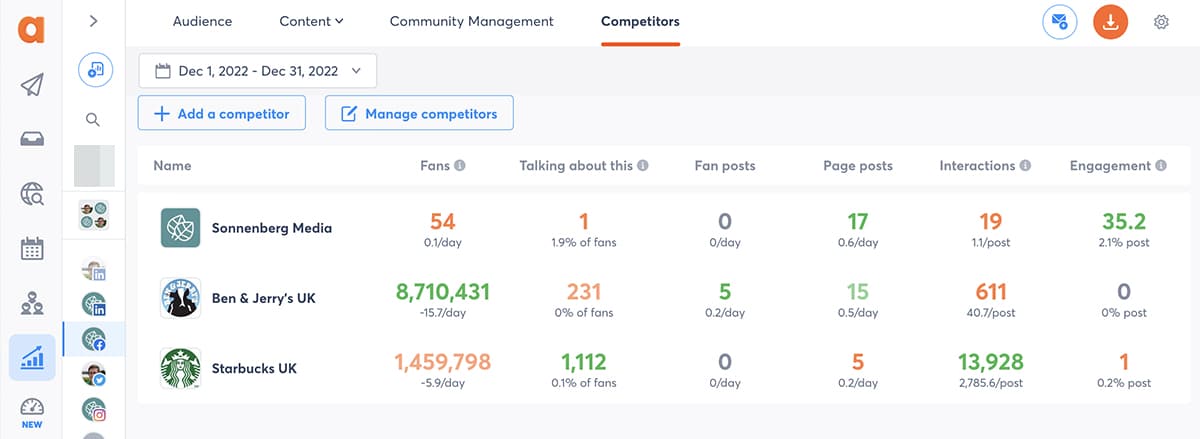Click Ben & Jerry's fans value 8,710,431
The image size is (1200, 439).
click(443, 292)
